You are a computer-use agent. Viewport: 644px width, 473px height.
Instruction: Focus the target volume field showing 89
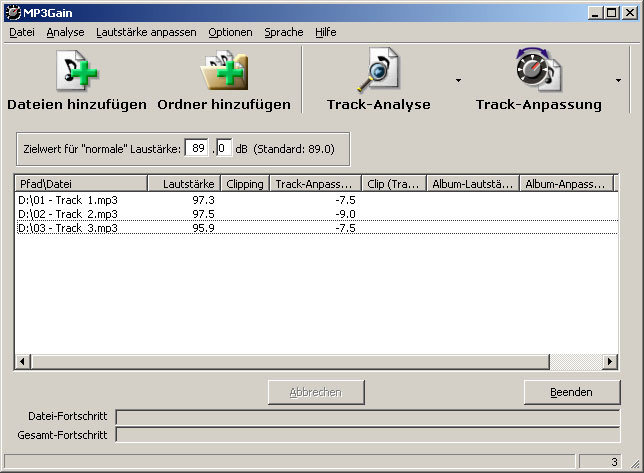click(197, 148)
